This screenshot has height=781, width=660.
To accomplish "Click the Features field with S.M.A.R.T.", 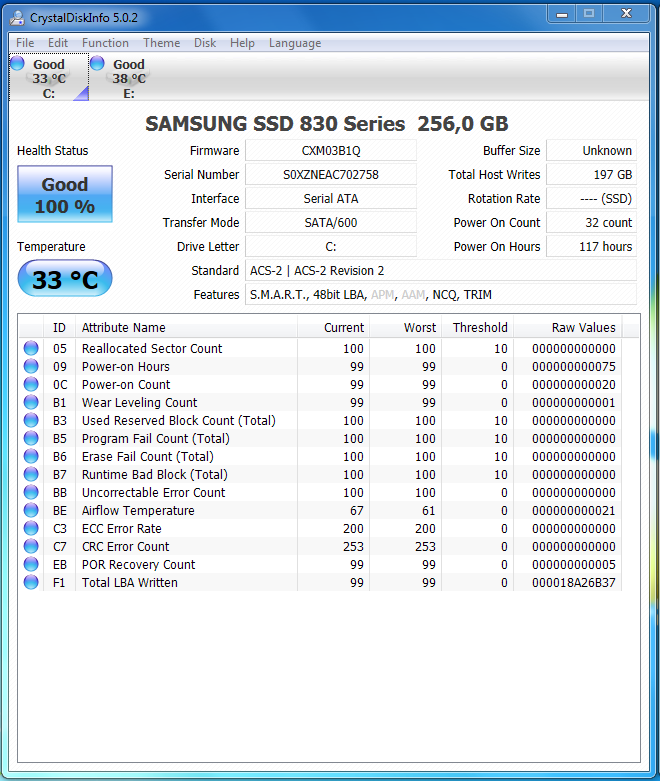I will [x=441, y=294].
